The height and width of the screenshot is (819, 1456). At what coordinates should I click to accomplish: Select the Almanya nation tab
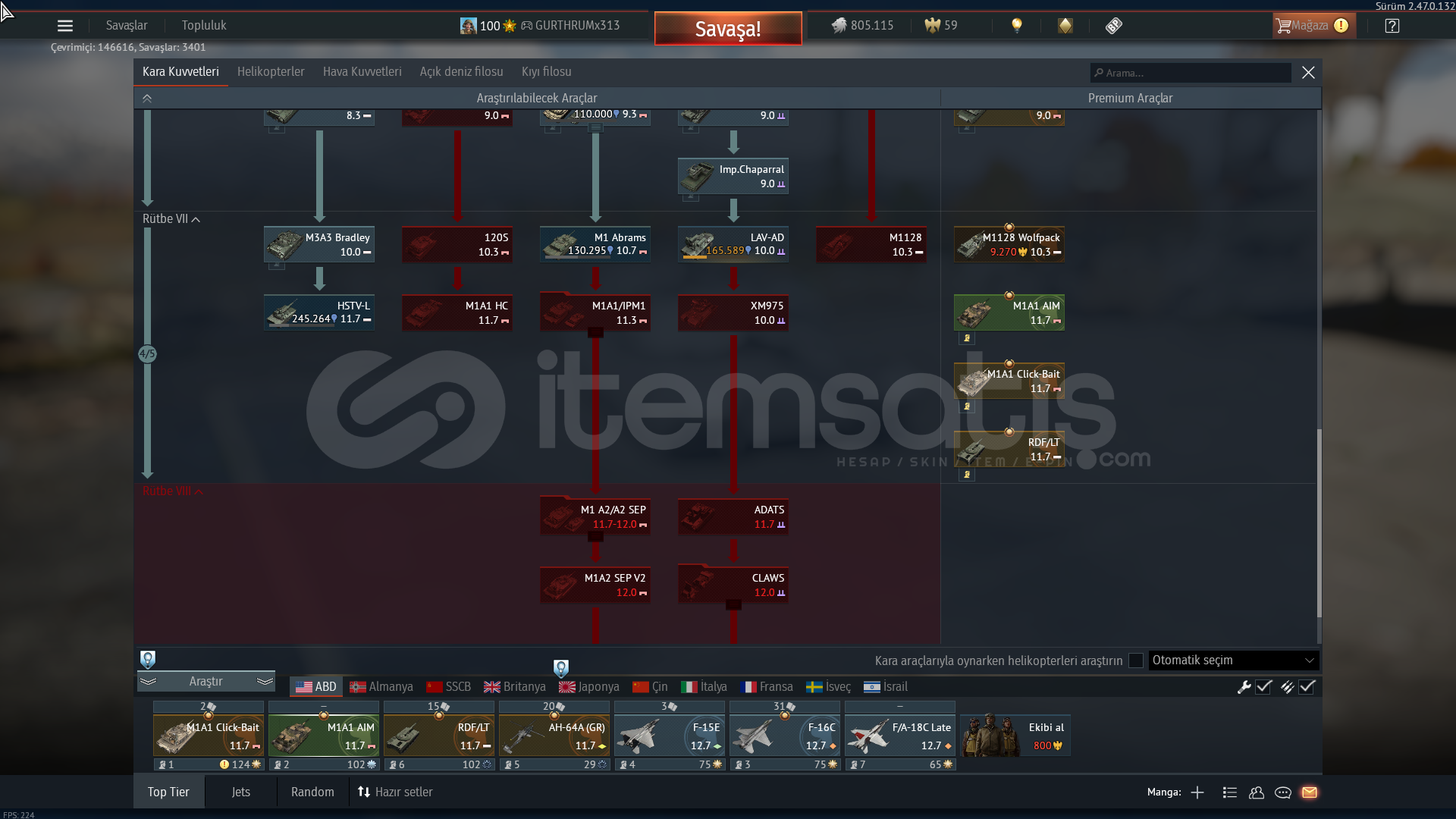pos(381,687)
